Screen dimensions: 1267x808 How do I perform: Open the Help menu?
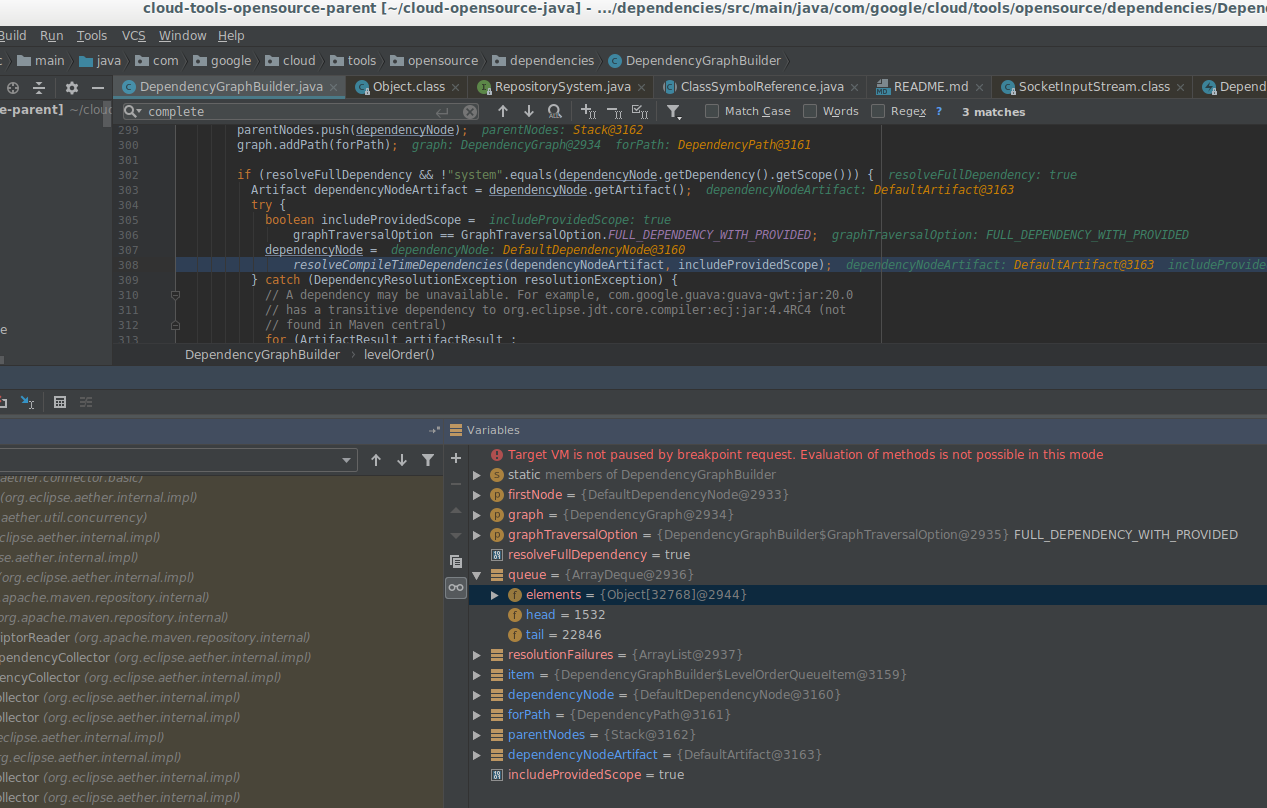coord(231,35)
